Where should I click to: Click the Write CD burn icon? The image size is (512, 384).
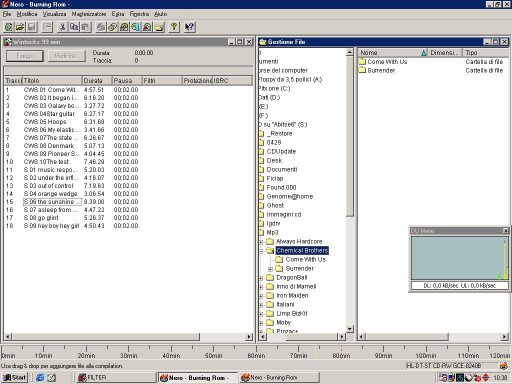pos(101,27)
